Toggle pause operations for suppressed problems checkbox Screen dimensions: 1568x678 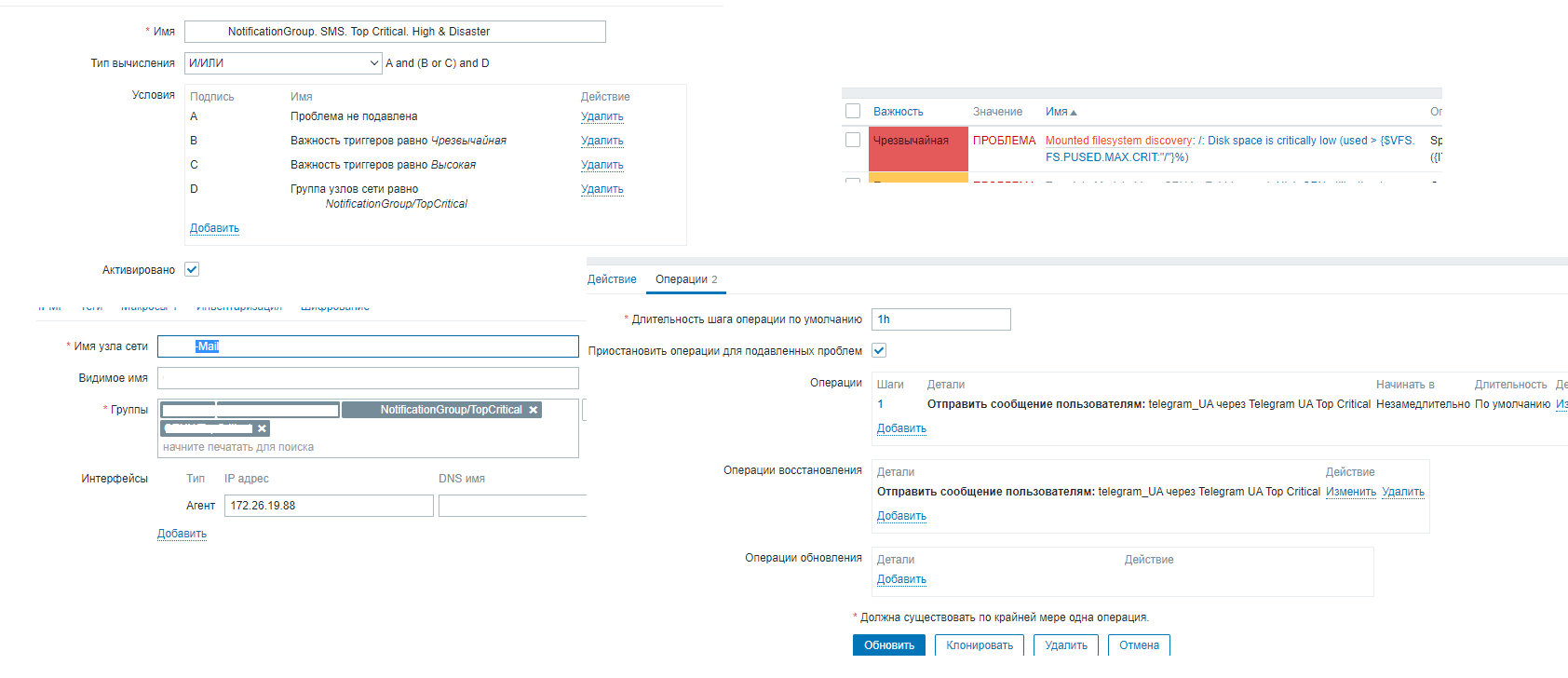879,350
